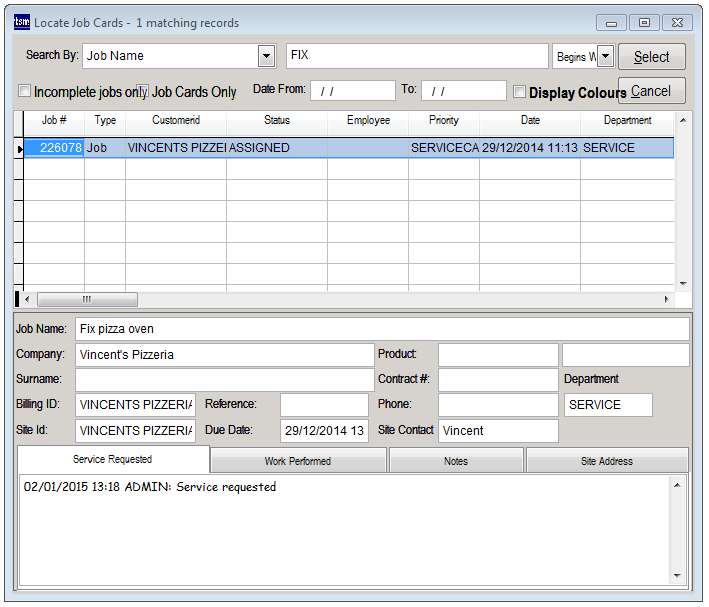This screenshot has height=607, width=709.
Task: Expand the Begins With match dropdown
Action: [x=605, y=56]
